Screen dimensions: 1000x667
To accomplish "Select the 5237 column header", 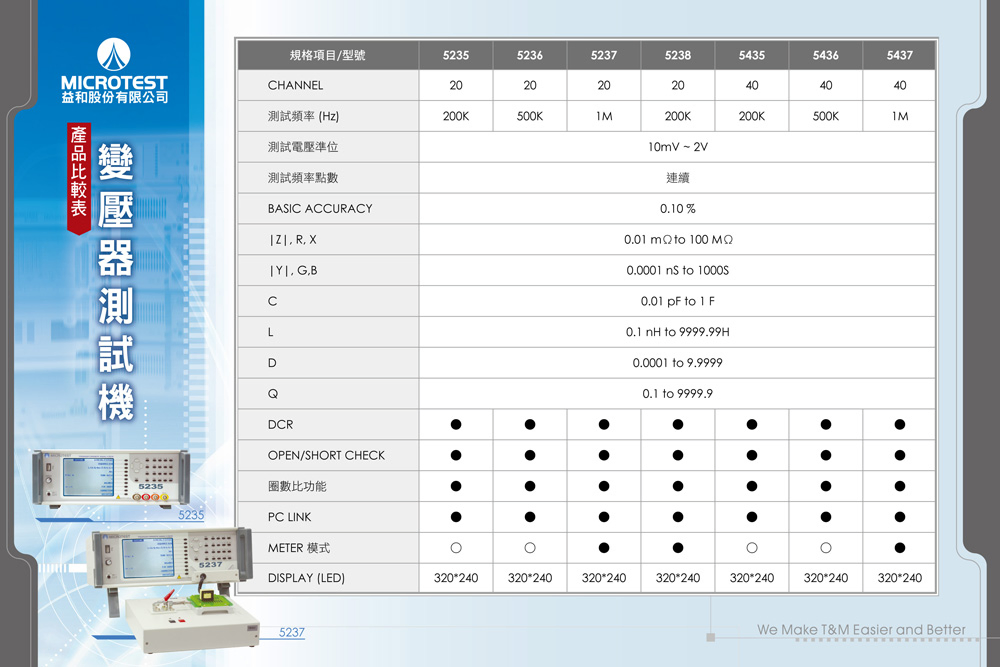I will [x=604, y=55].
